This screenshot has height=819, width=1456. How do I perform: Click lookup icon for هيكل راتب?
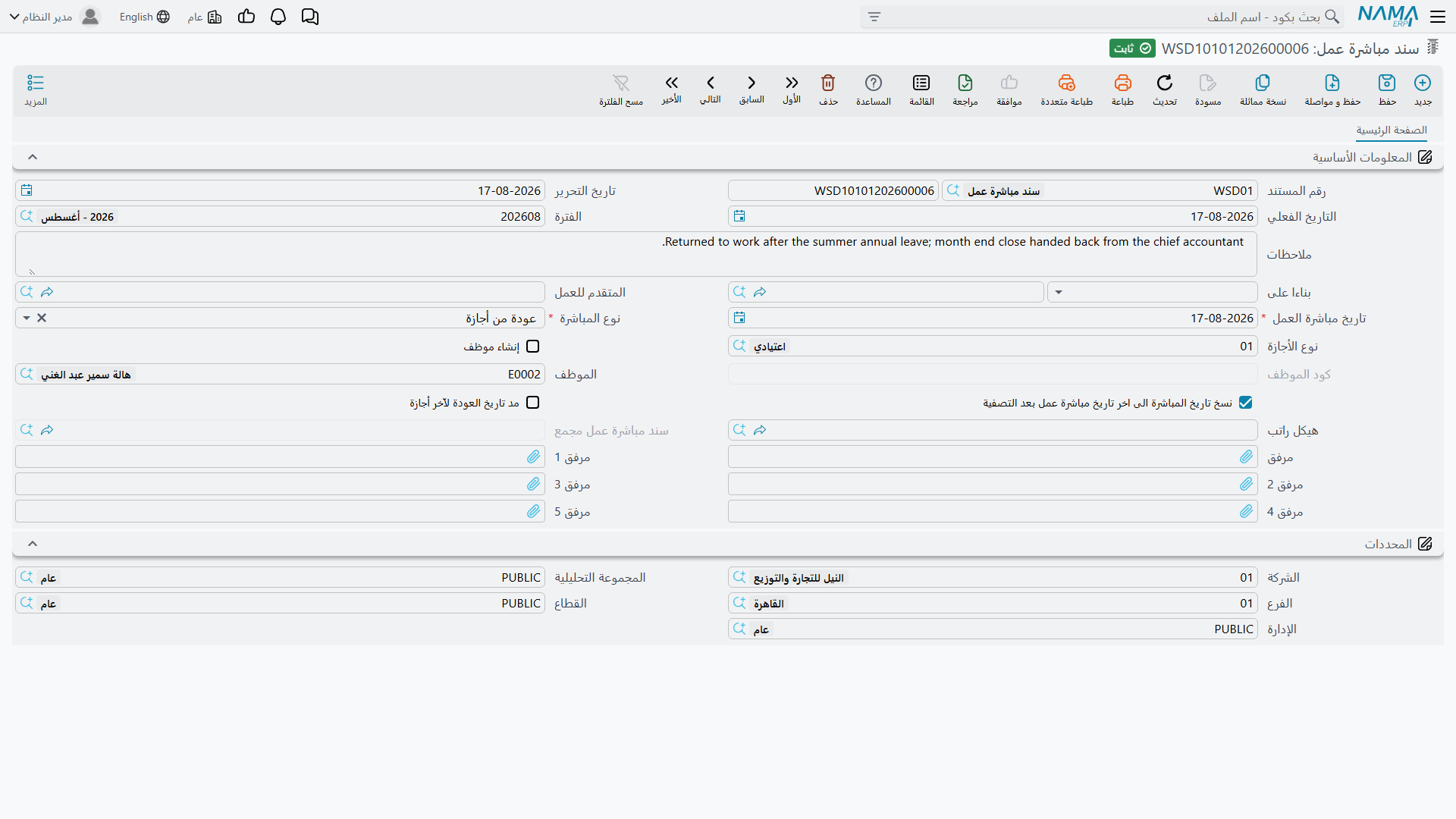click(739, 430)
